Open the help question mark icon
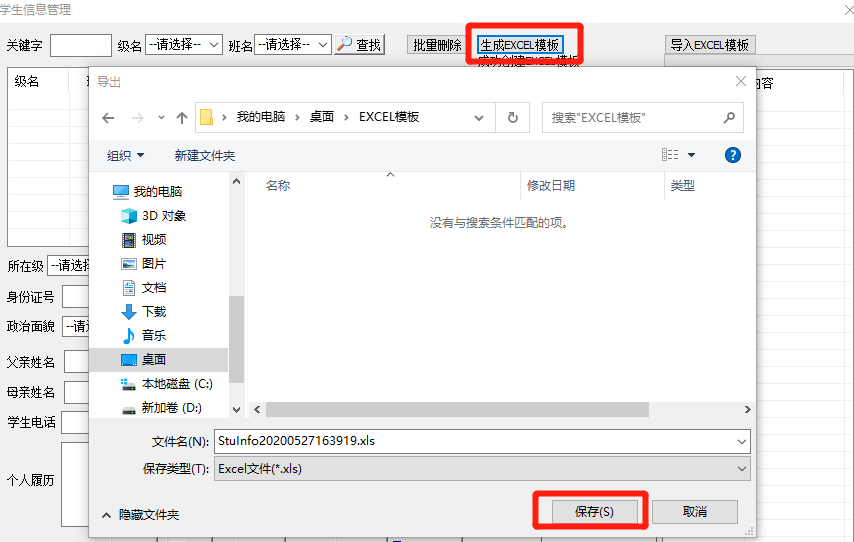 [x=733, y=155]
